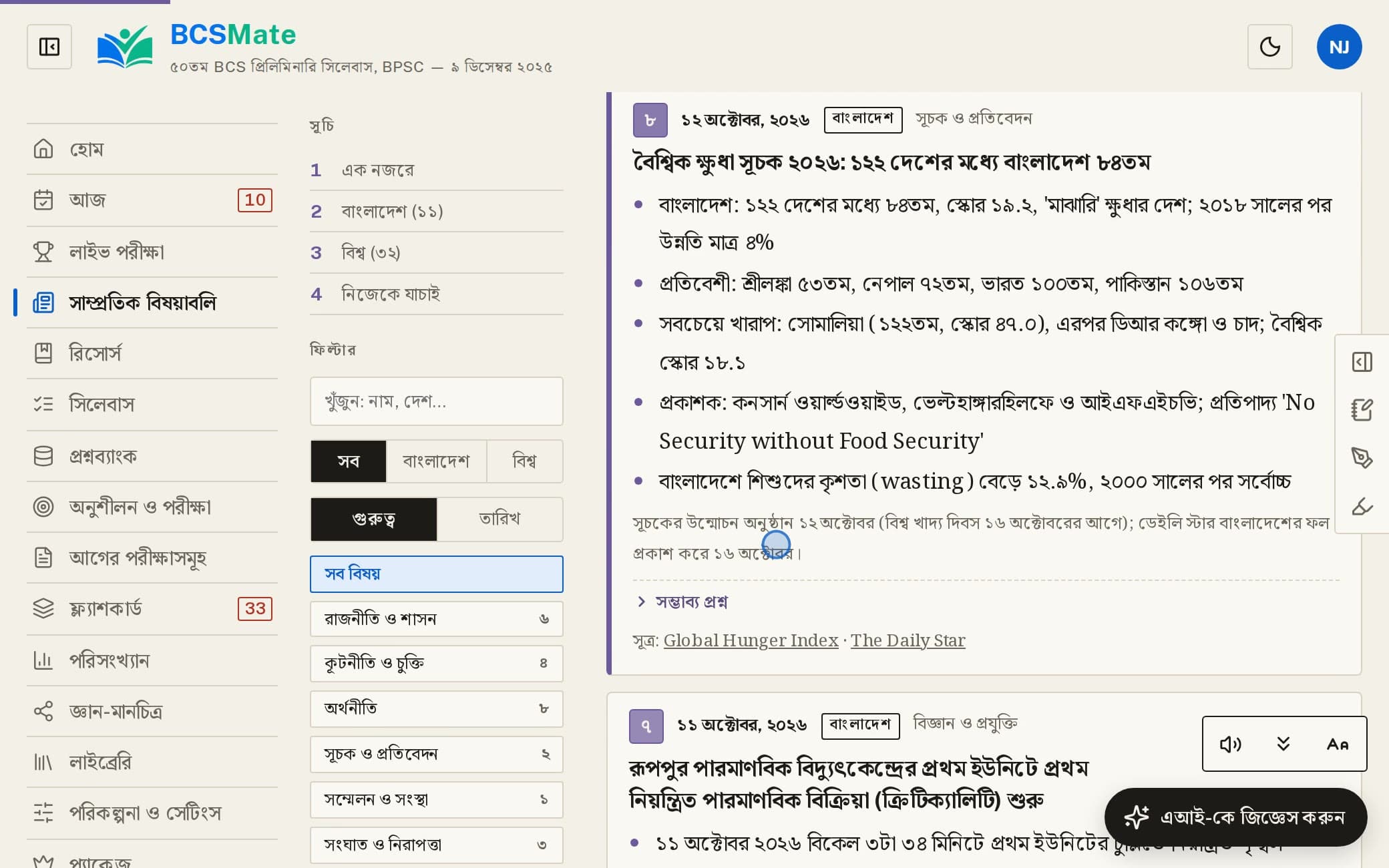
Task: Filter by কূটনীতি ও চুক্তি
Action: pos(437,664)
